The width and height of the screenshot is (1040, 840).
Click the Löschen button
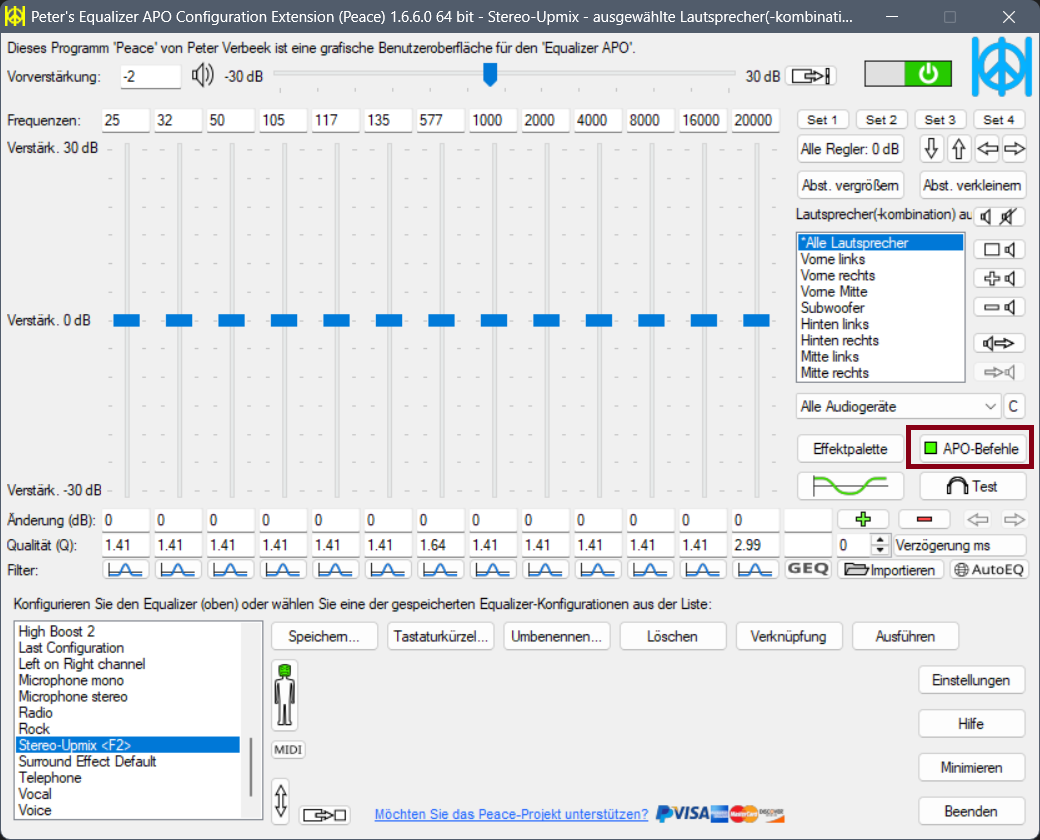[x=673, y=636]
